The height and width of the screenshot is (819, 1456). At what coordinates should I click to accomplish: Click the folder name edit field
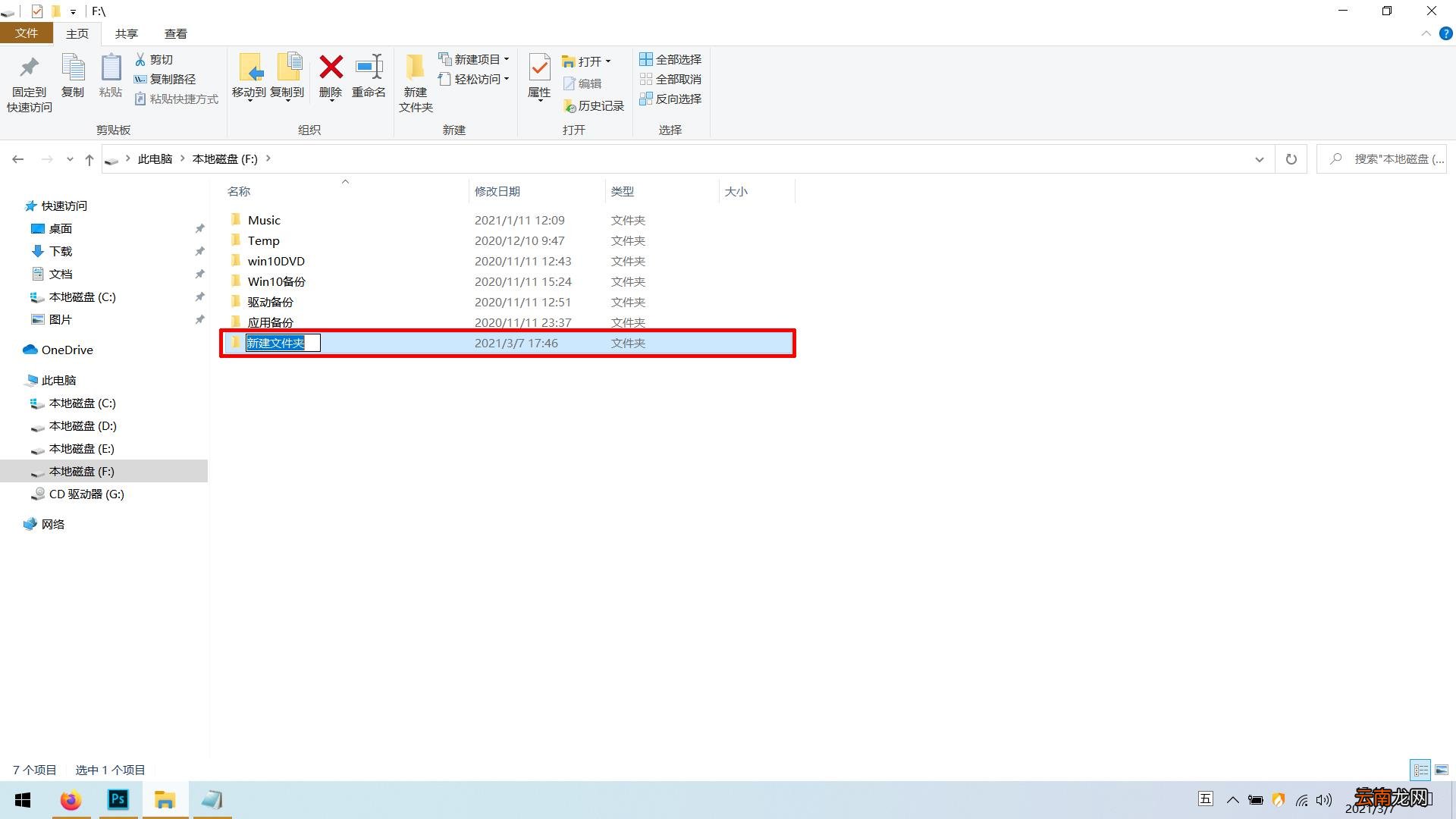click(283, 344)
